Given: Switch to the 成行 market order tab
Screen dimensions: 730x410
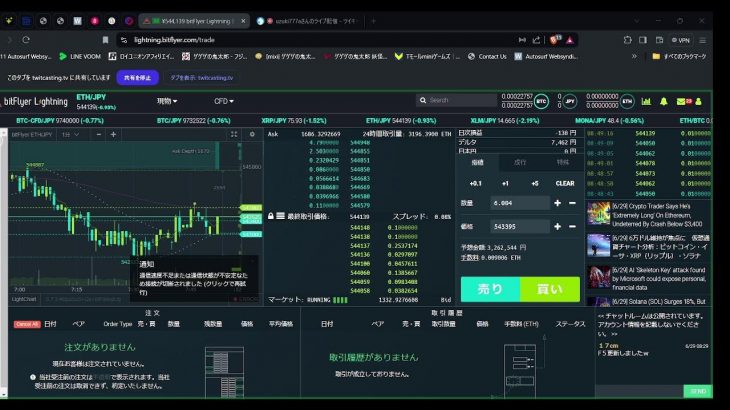Looking at the screenshot, I should pyautogui.click(x=520, y=161).
